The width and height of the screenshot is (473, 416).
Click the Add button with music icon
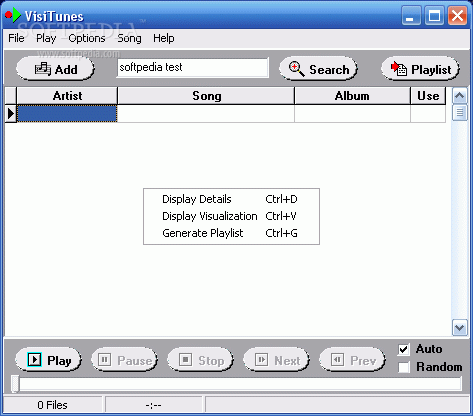tap(55, 69)
